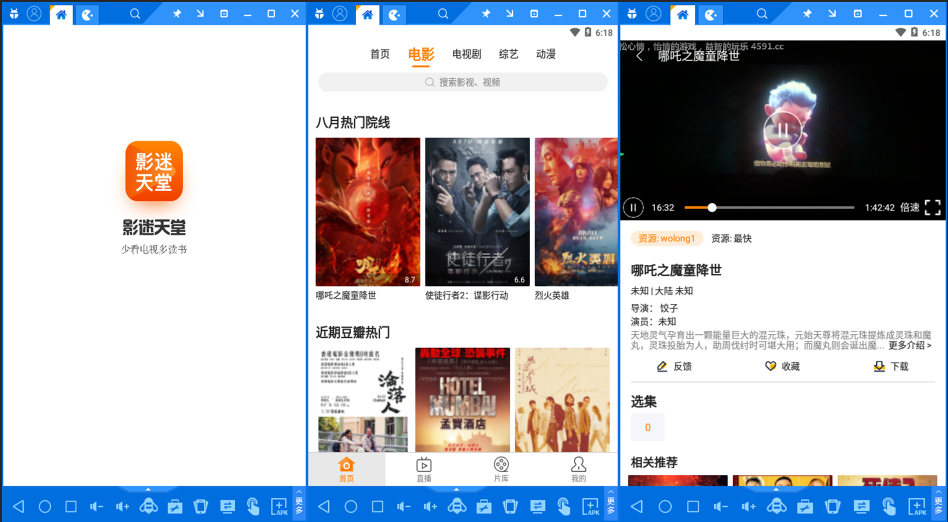Click the 影迷天堂 app logo on splash screen

click(x=154, y=171)
